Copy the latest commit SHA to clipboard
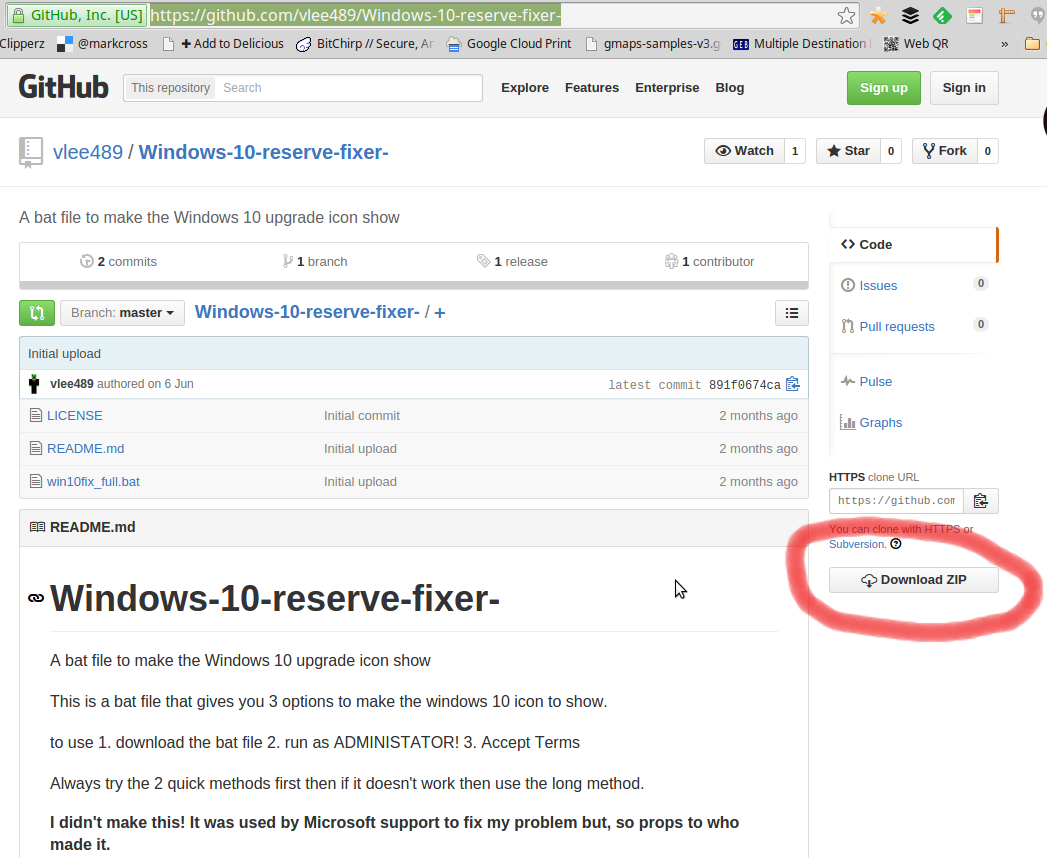This screenshot has height=858, width=1047. (x=793, y=384)
